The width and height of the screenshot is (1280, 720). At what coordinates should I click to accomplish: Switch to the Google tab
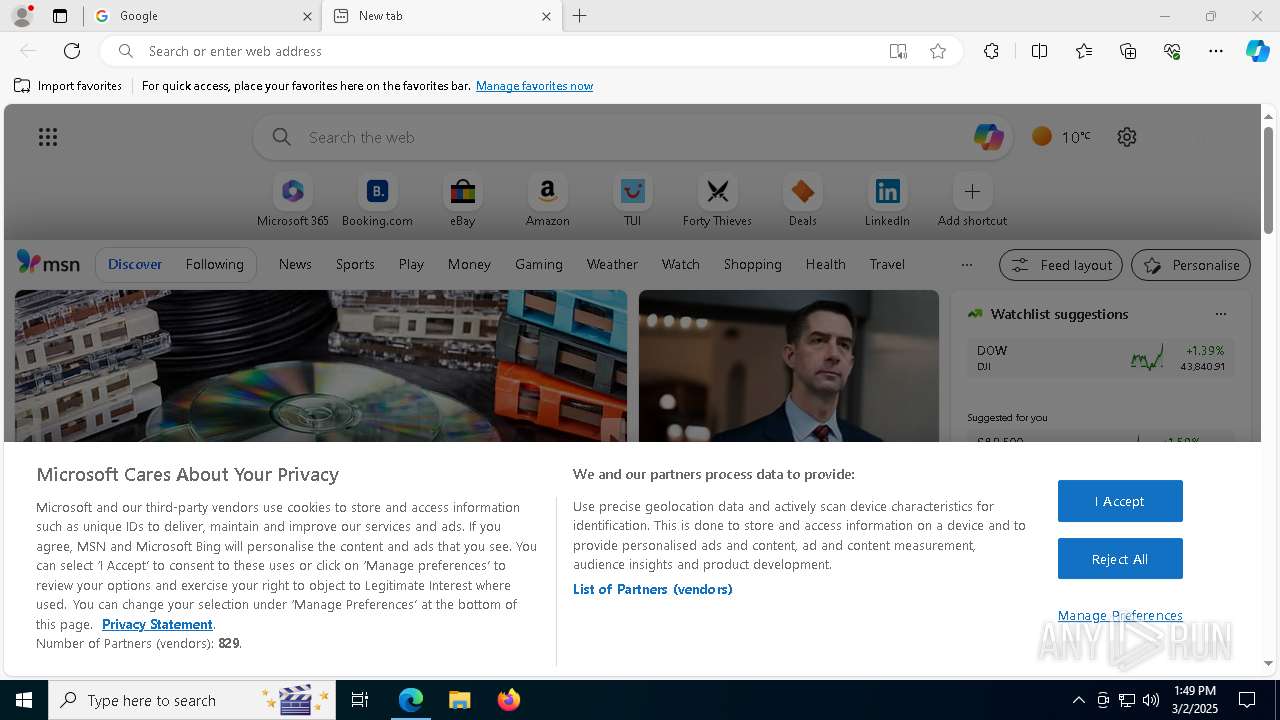(x=203, y=16)
